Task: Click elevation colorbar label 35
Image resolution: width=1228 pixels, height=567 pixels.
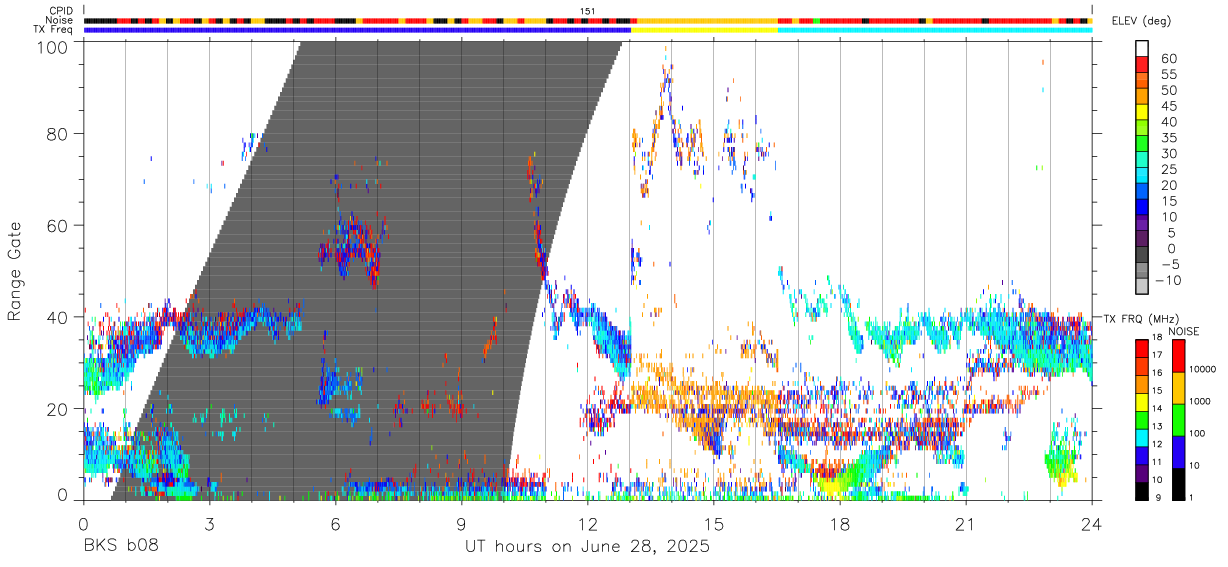Action: [x=1167, y=138]
